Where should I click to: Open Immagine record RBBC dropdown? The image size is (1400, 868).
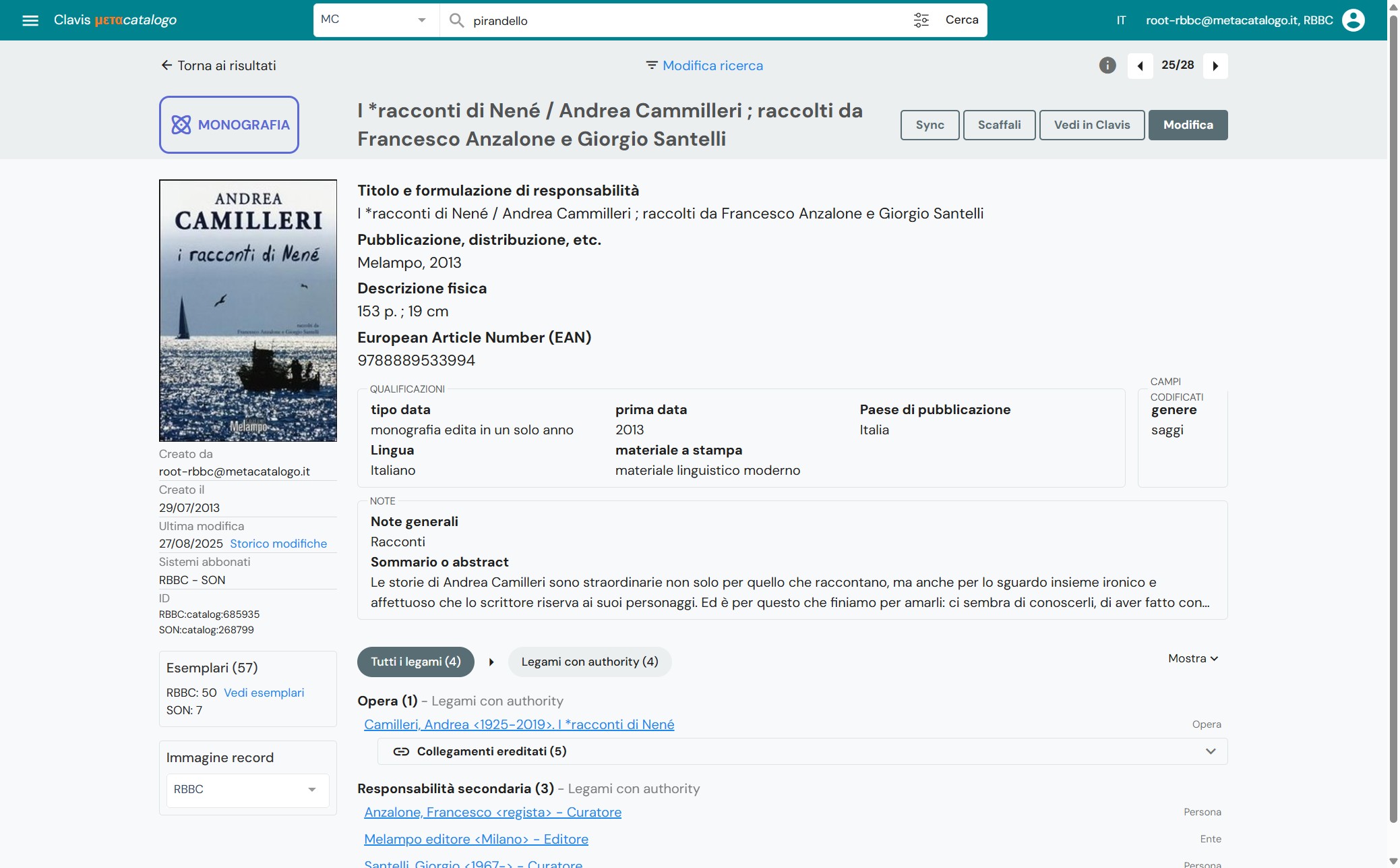tap(247, 790)
